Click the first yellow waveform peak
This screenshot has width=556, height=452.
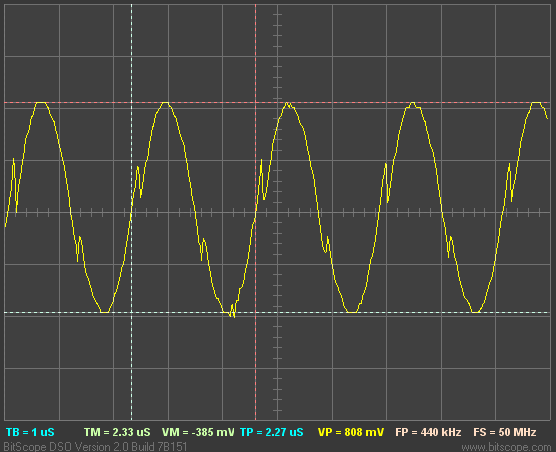(x=41, y=103)
